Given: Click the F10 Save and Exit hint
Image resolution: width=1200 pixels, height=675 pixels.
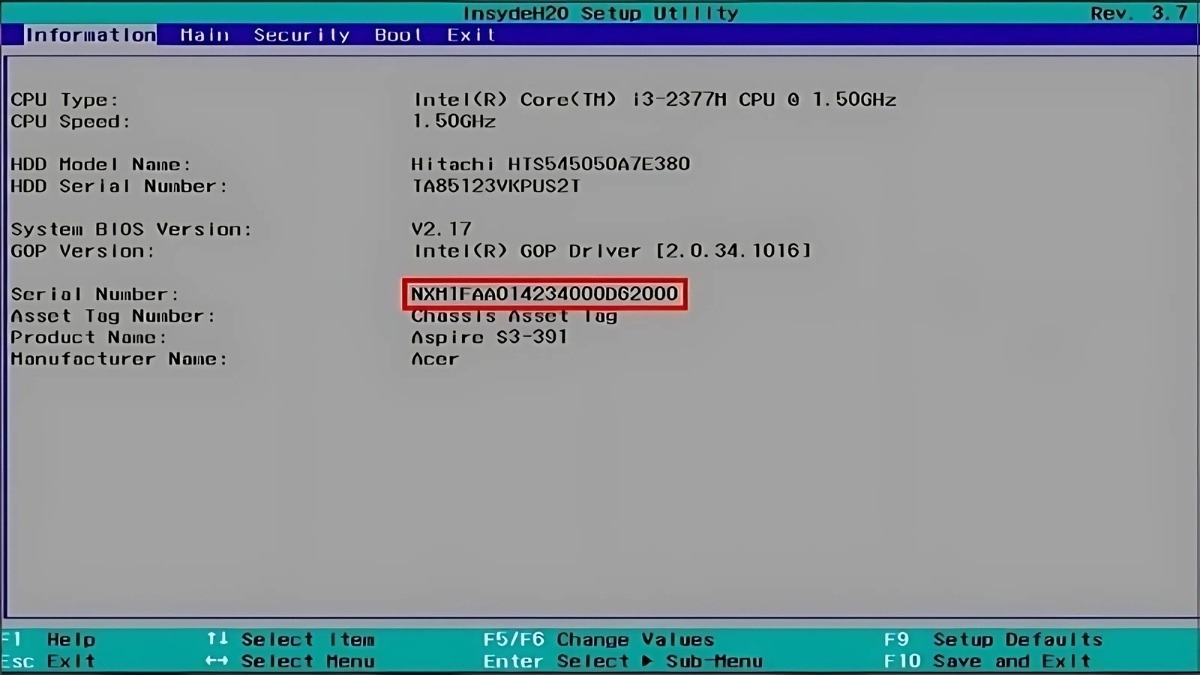Looking at the screenshot, I should coord(988,661).
